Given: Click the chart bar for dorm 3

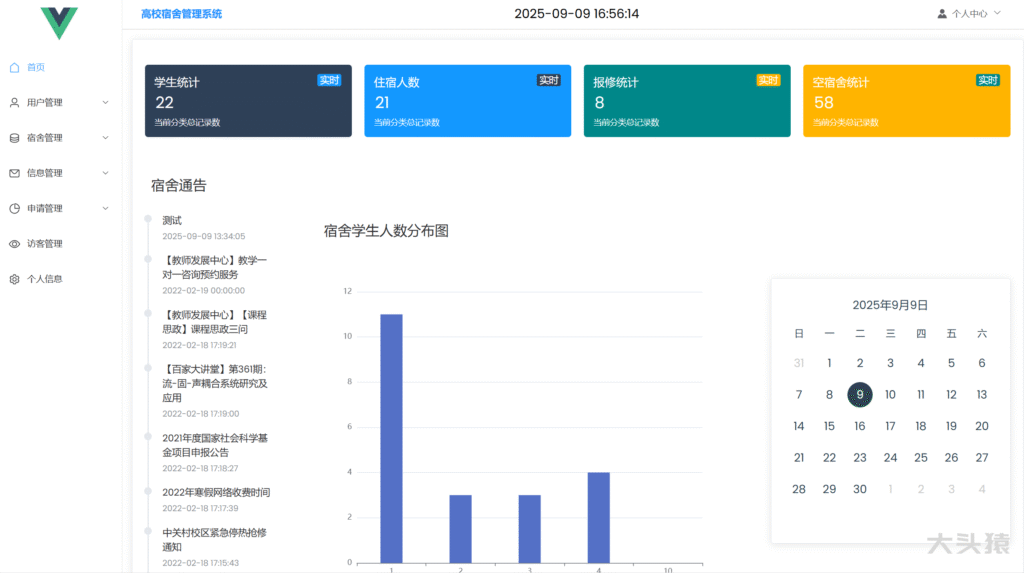Looking at the screenshot, I should [x=530, y=529].
